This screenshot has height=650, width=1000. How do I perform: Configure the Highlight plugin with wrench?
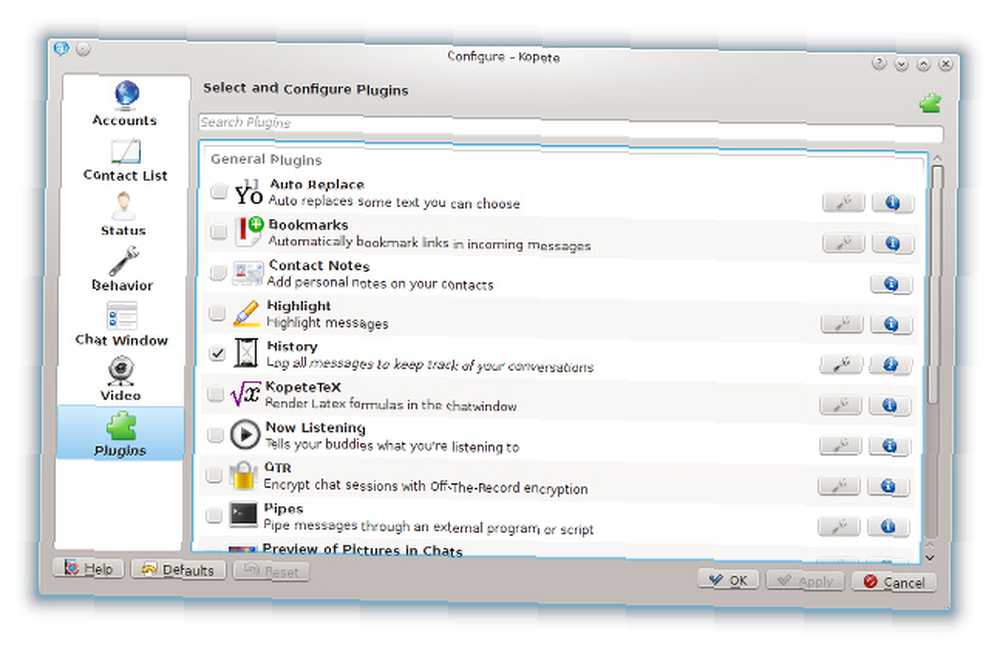click(x=842, y=324)
